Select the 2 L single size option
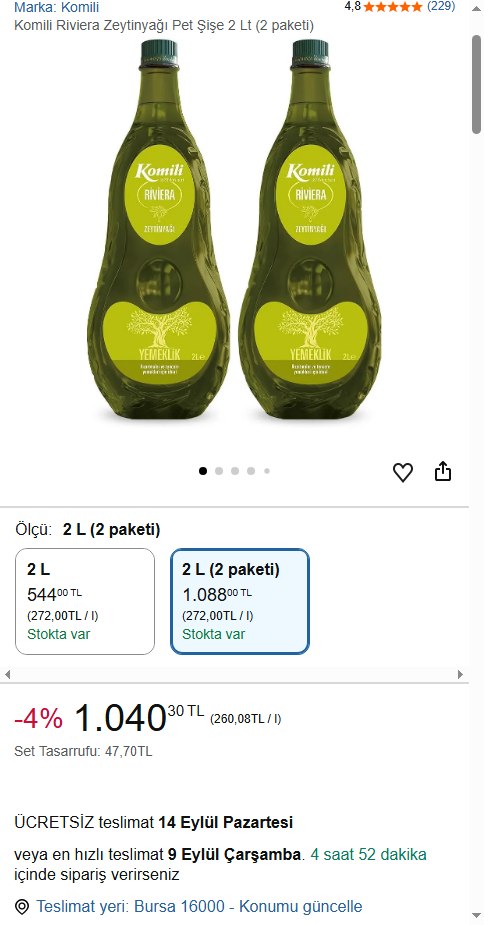 [x=85, y=601]
